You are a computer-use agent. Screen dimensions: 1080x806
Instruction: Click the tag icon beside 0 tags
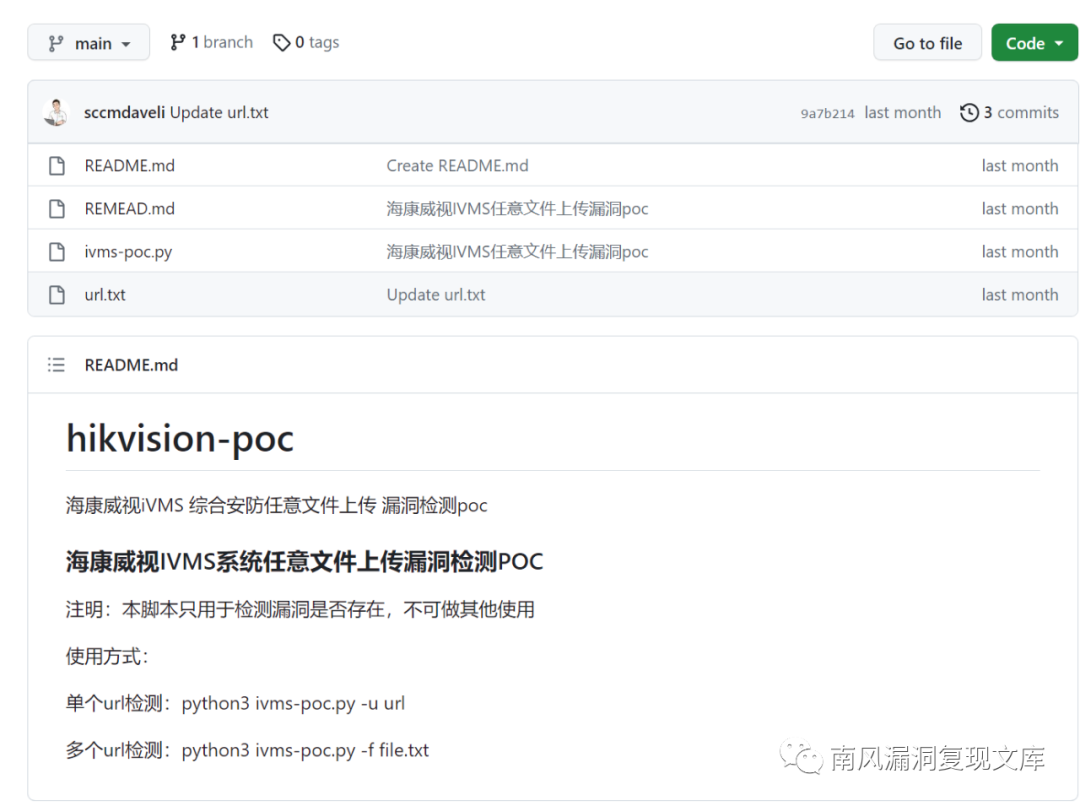coord(281,43)
